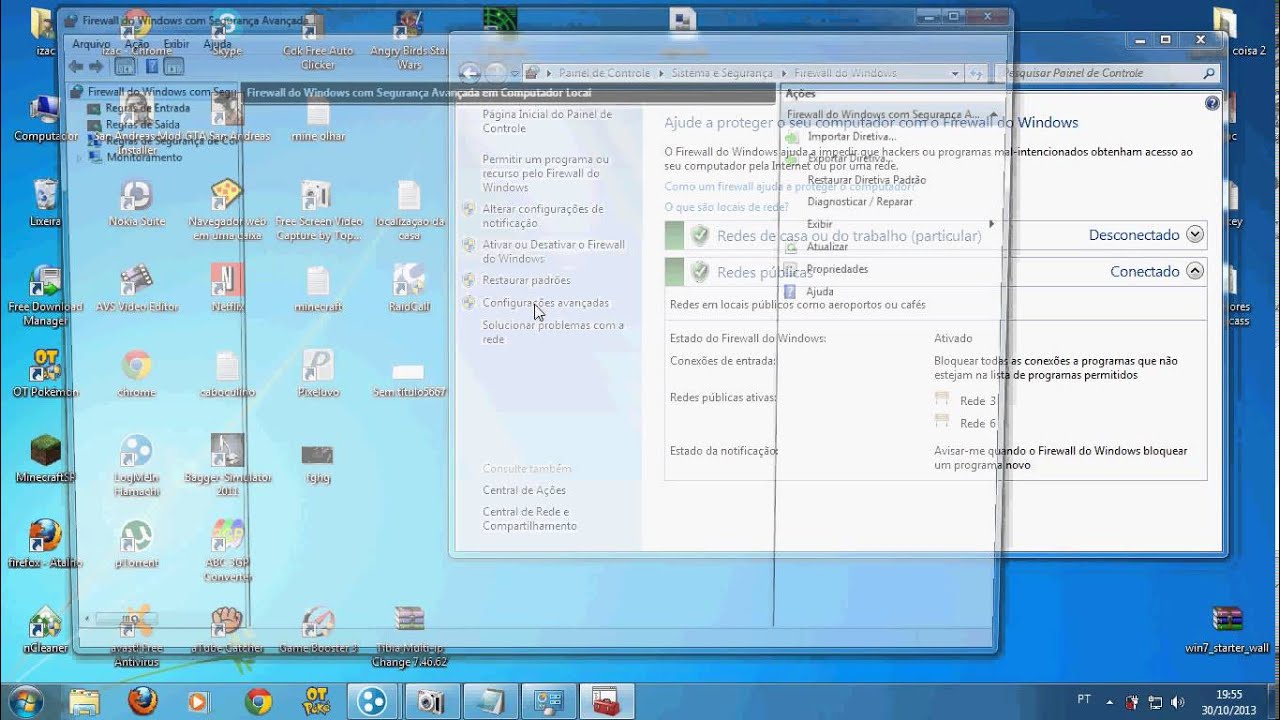1280x720 pixels.
Task: Select the Pixelvo desktop icon
Action: point(318,373)
